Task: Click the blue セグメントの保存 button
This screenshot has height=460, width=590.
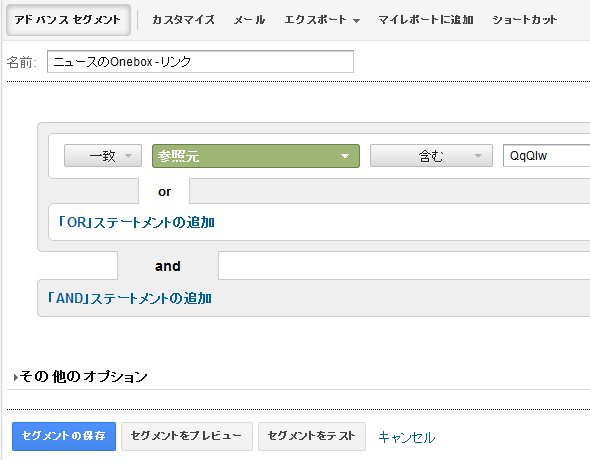Action: [64, 436]
